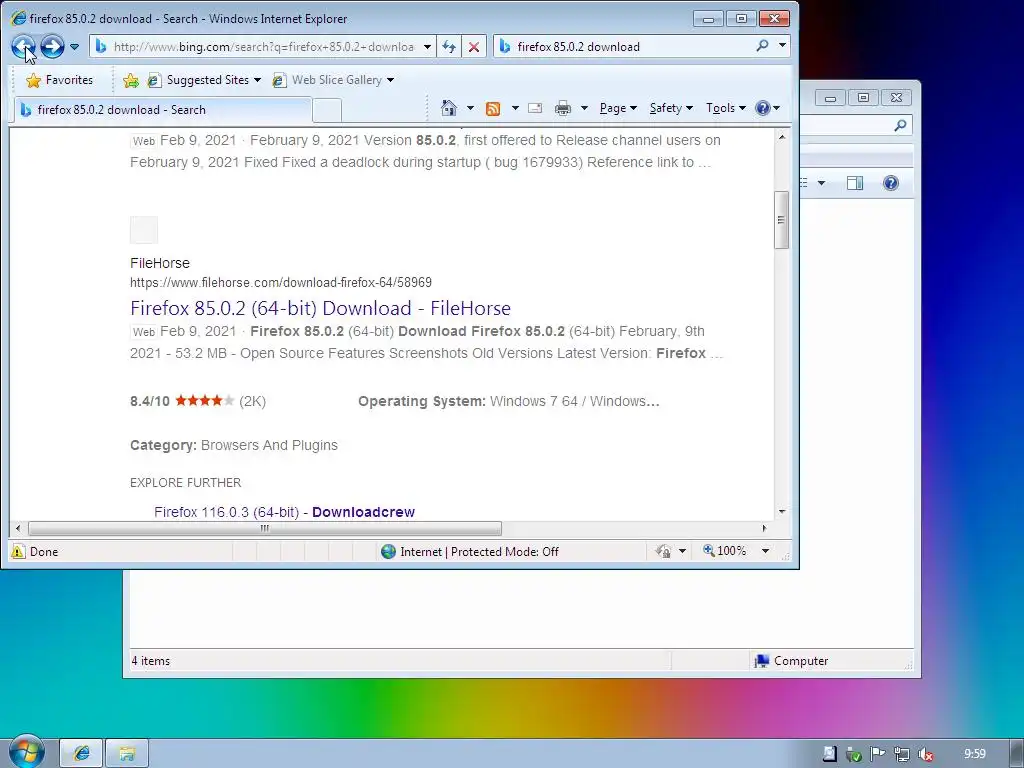Image resolution: width=1024 pixels, height=768 pixels.
Task: Toggle preview pane in Explorer window
Action: click(x=855, y=183)
